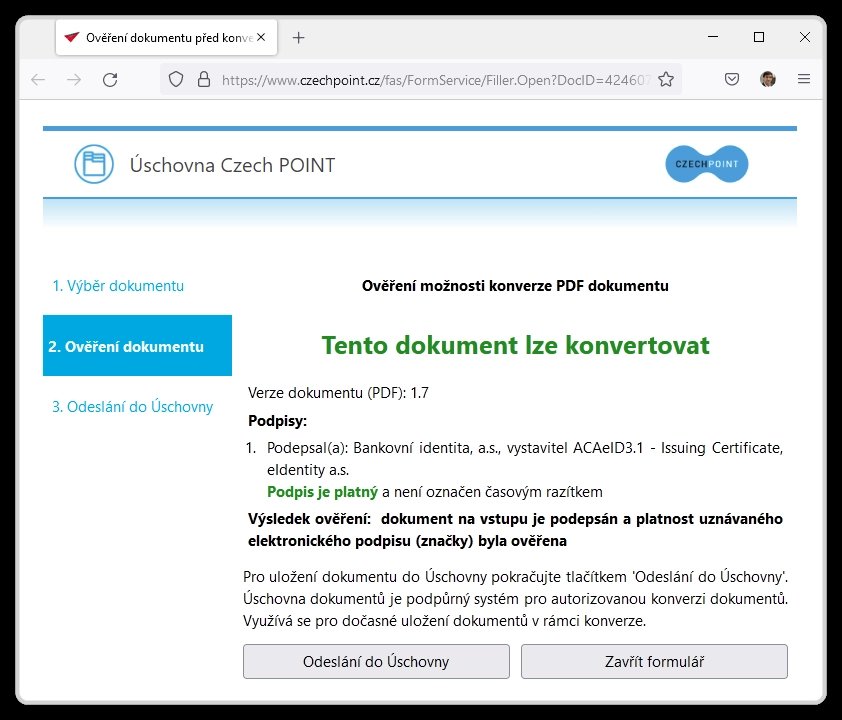Click 'Verze dokumentu (PDF): 1.7' line
Viewport: 842px width, 720px height.
(338, 393)
